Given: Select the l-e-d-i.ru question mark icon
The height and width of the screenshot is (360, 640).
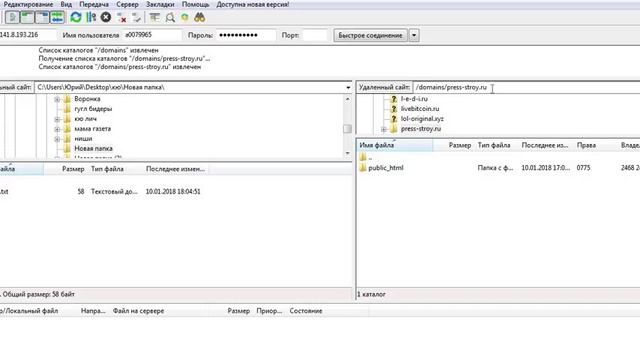Looking at the screenshot, I should pyautogui.click(x=394, y=99).
